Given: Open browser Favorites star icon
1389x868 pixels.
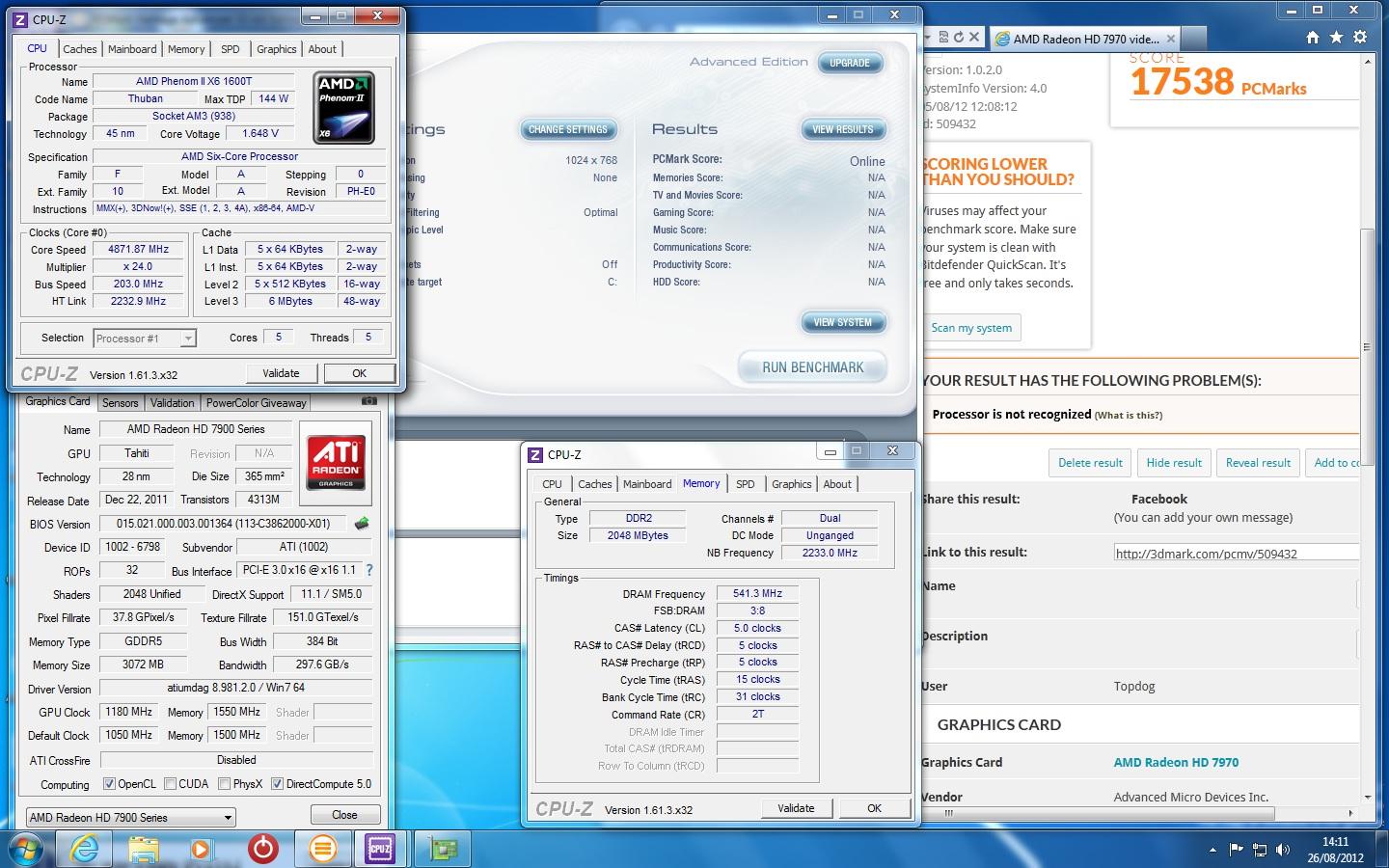Looking at the screenshot, I should 1336,38.
